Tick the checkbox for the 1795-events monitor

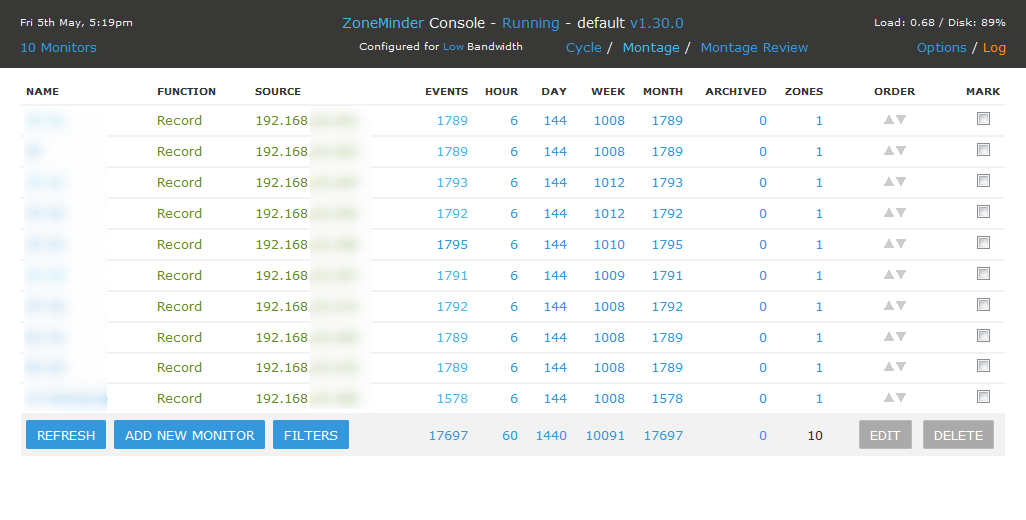point(983,243)
